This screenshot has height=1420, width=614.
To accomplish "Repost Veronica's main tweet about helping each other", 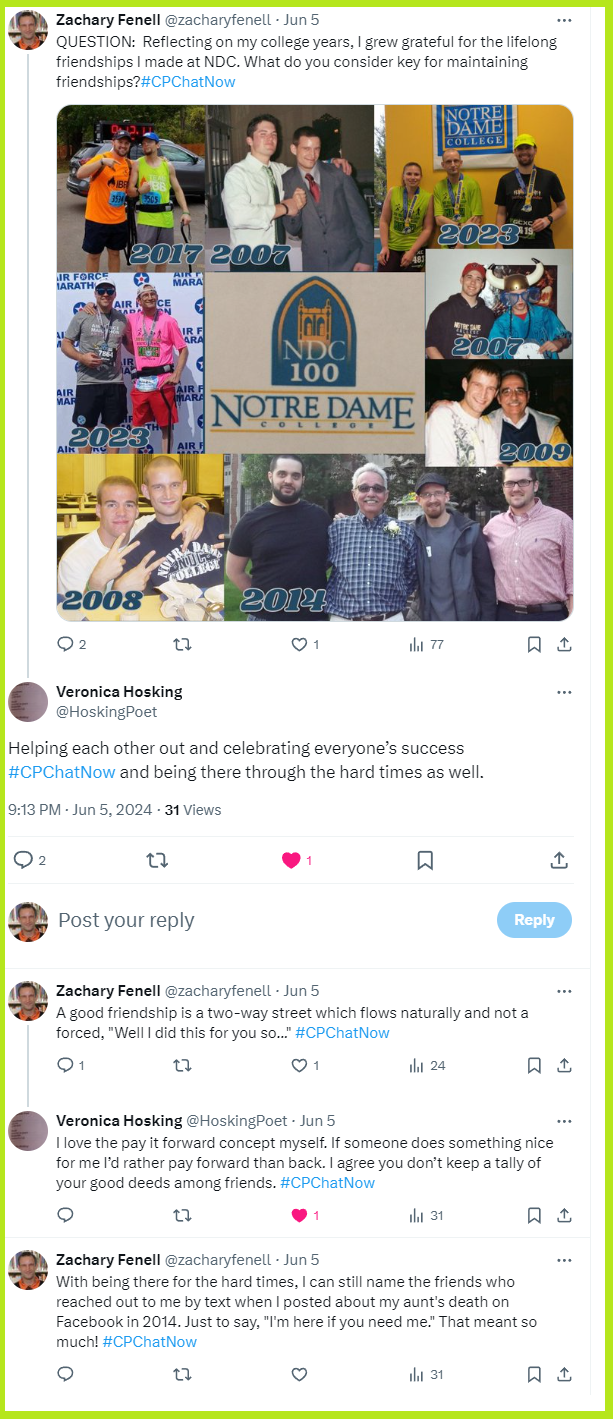I will (x=157, y=860).
